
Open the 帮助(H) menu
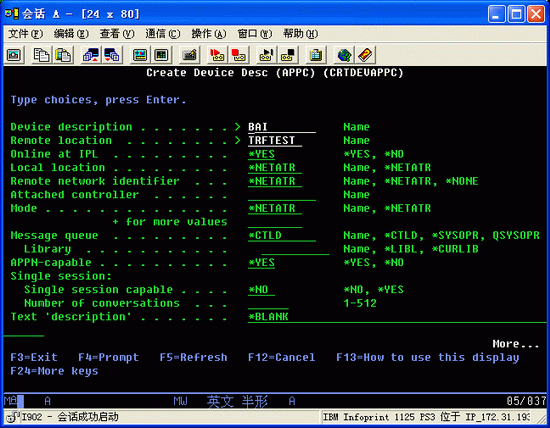[301, 34]
